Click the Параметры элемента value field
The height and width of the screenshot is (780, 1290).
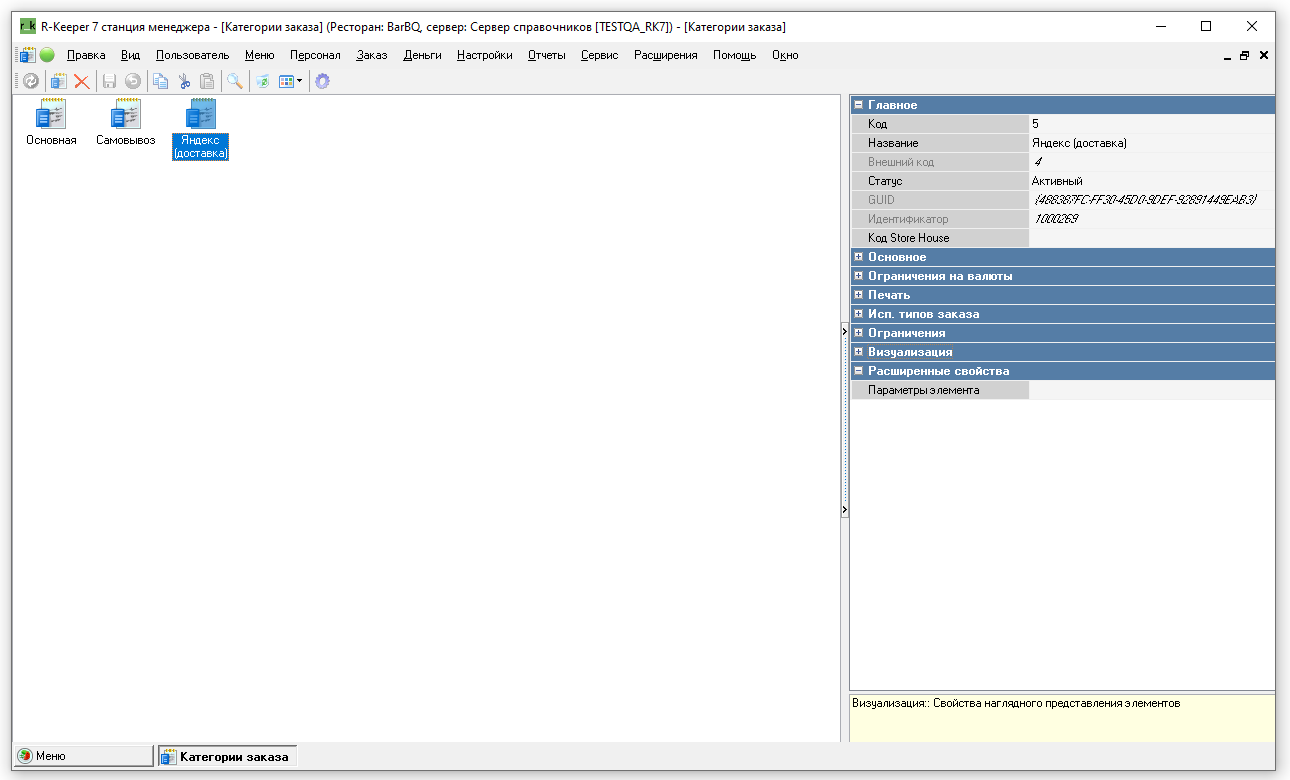point(1152,390)
